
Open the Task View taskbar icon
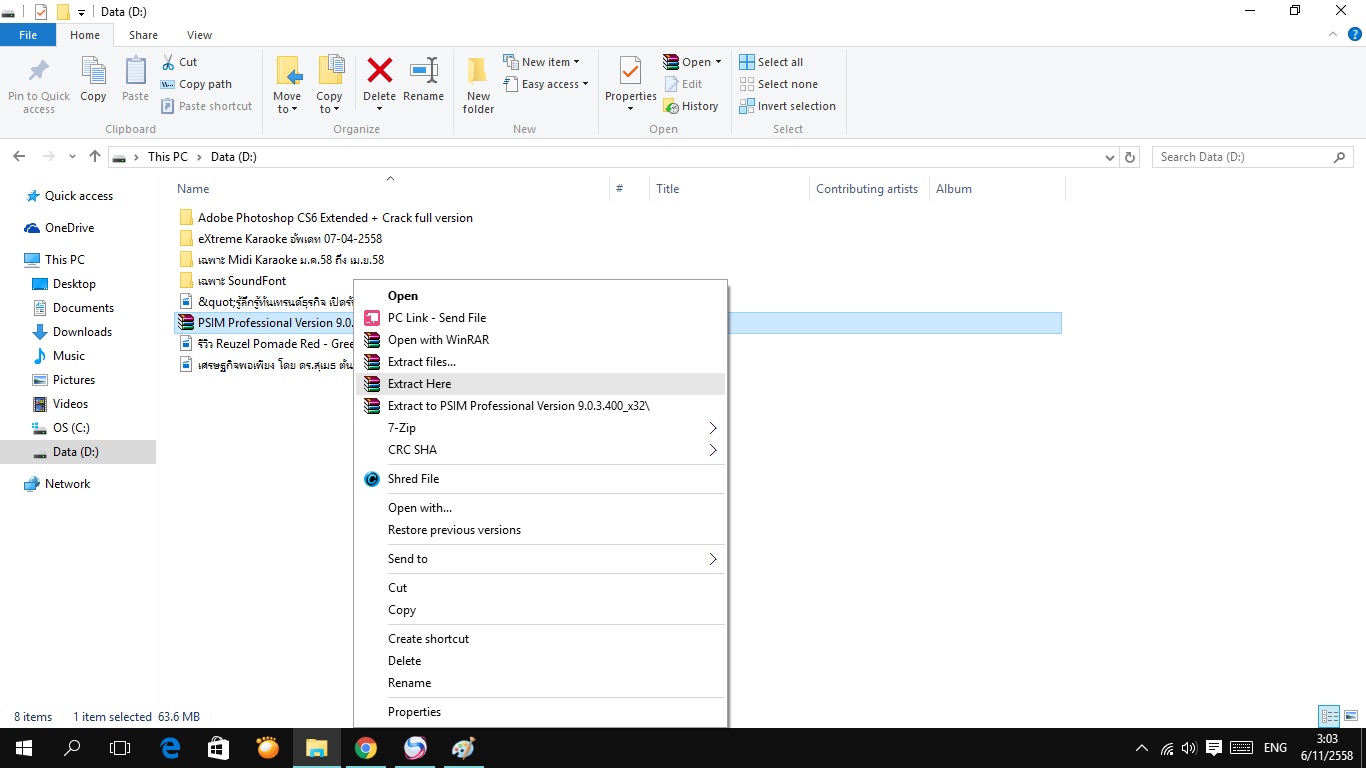click(x=120, y=748)
